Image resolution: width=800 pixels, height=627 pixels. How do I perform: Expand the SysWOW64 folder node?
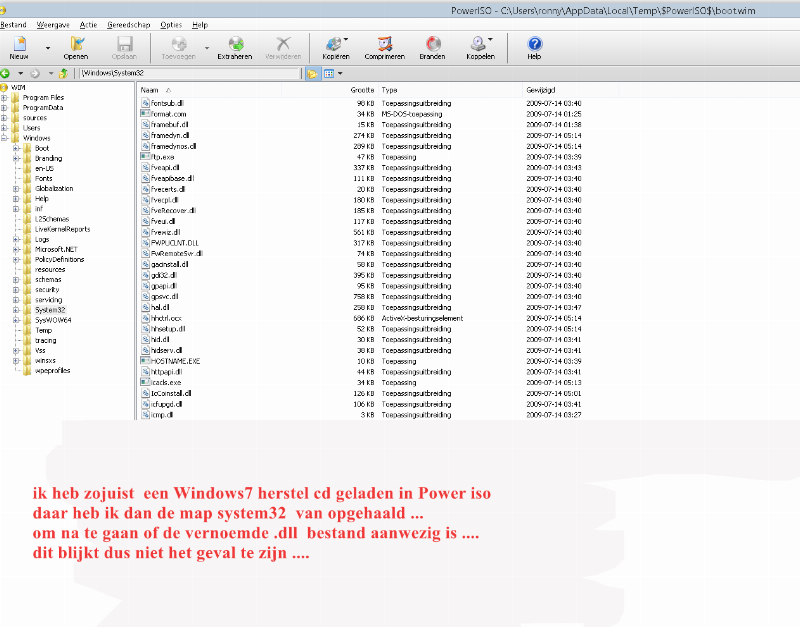click(x=16, y=320)
